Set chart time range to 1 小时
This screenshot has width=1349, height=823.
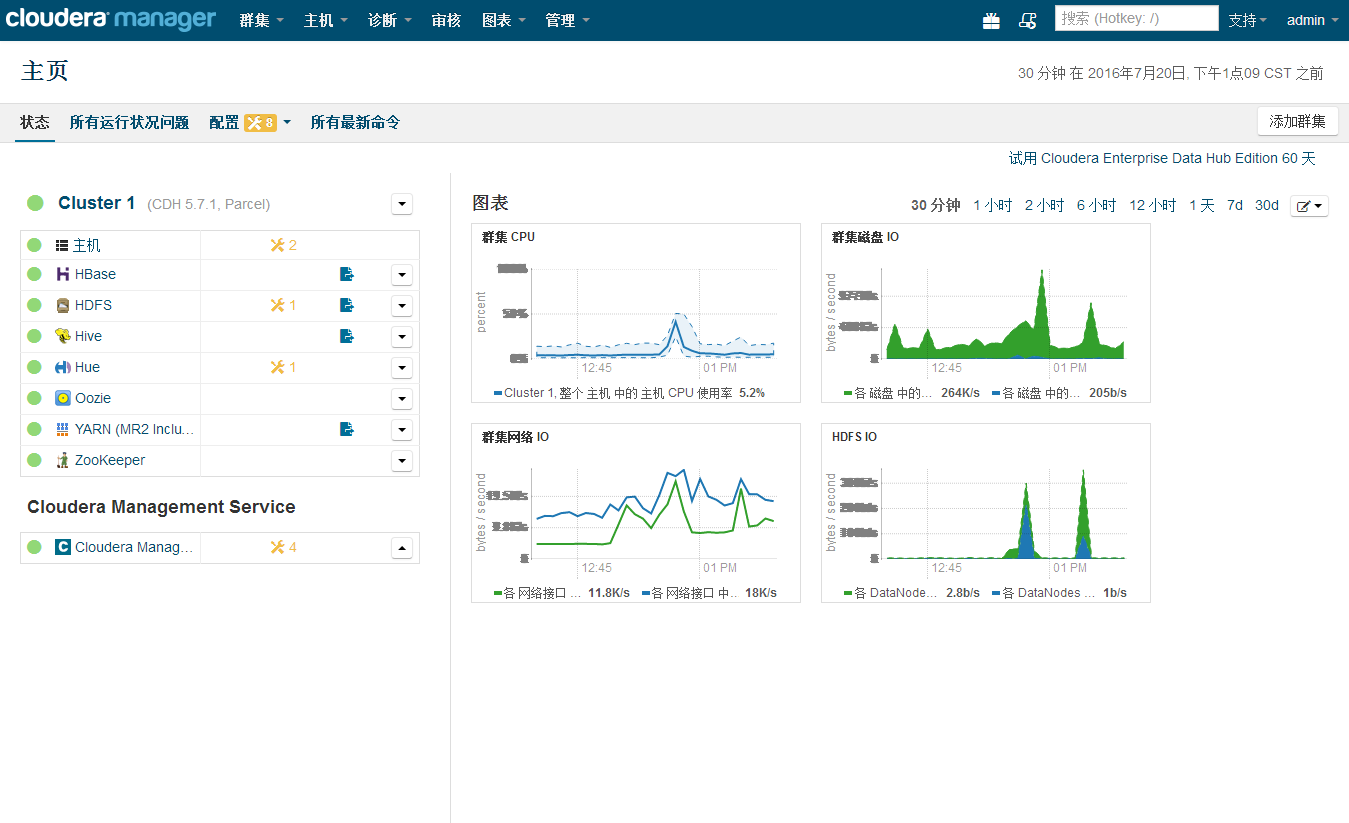click(992, 205)
